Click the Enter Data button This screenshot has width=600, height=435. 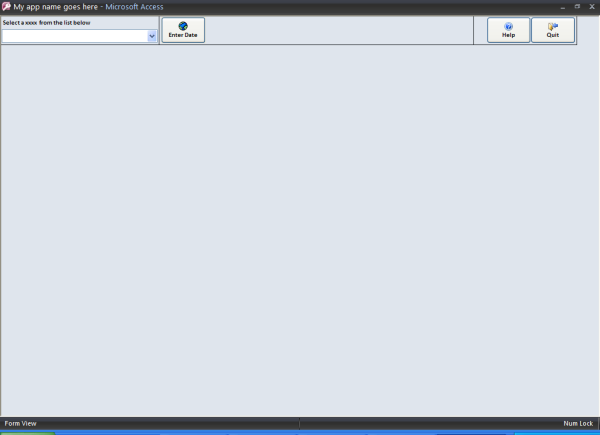[183, 30]
